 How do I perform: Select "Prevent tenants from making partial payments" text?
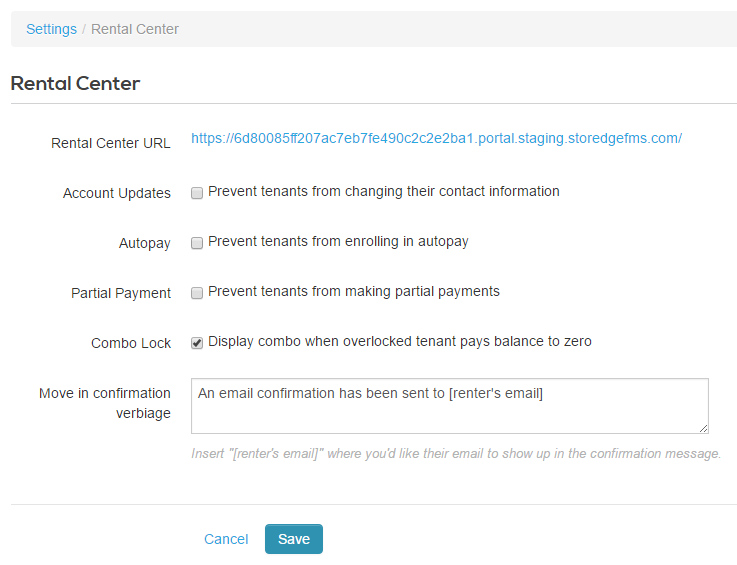coord(354,291)
